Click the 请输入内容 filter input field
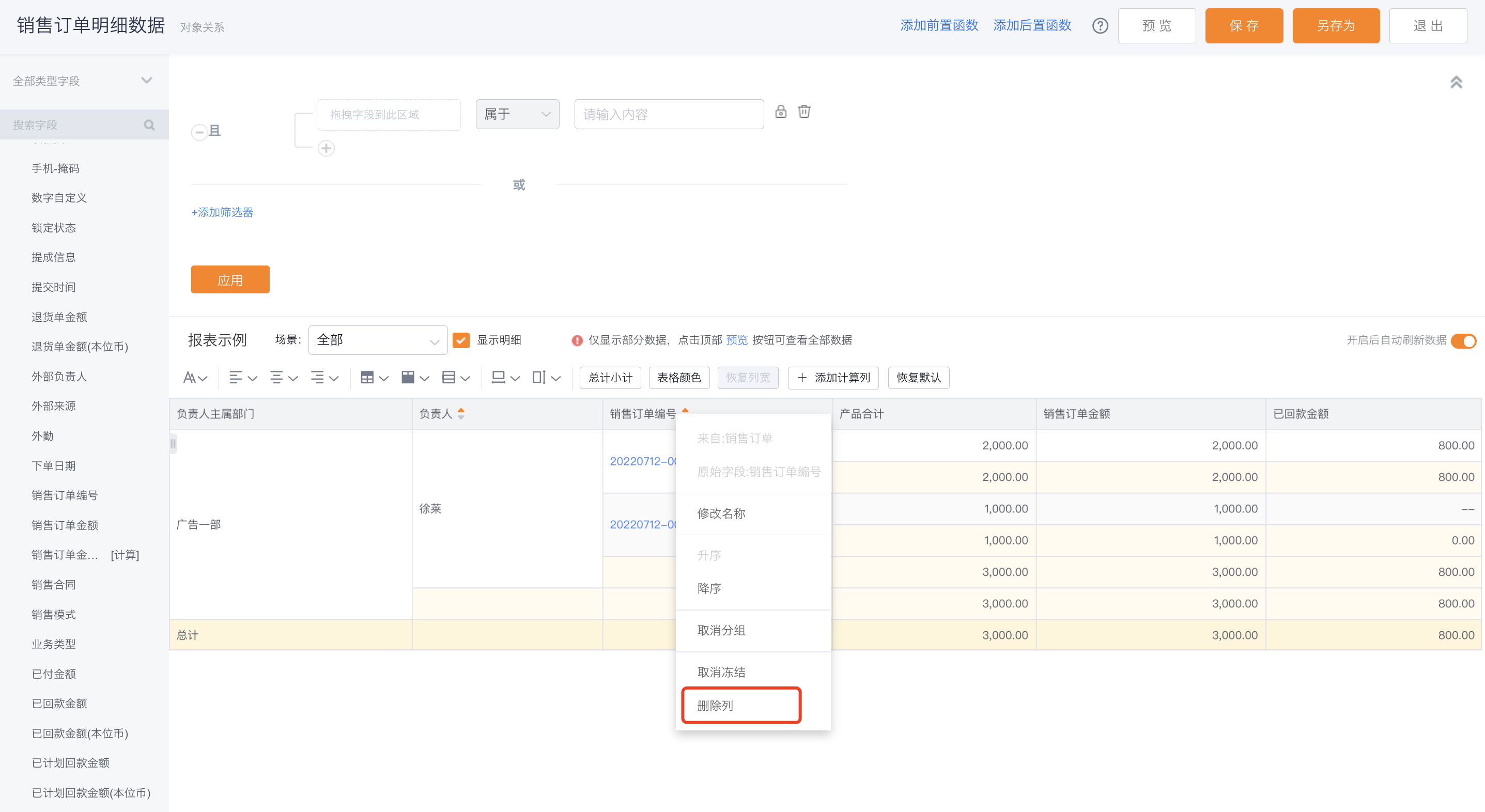Screen dimensions: 1485x812 pos(669,114)
